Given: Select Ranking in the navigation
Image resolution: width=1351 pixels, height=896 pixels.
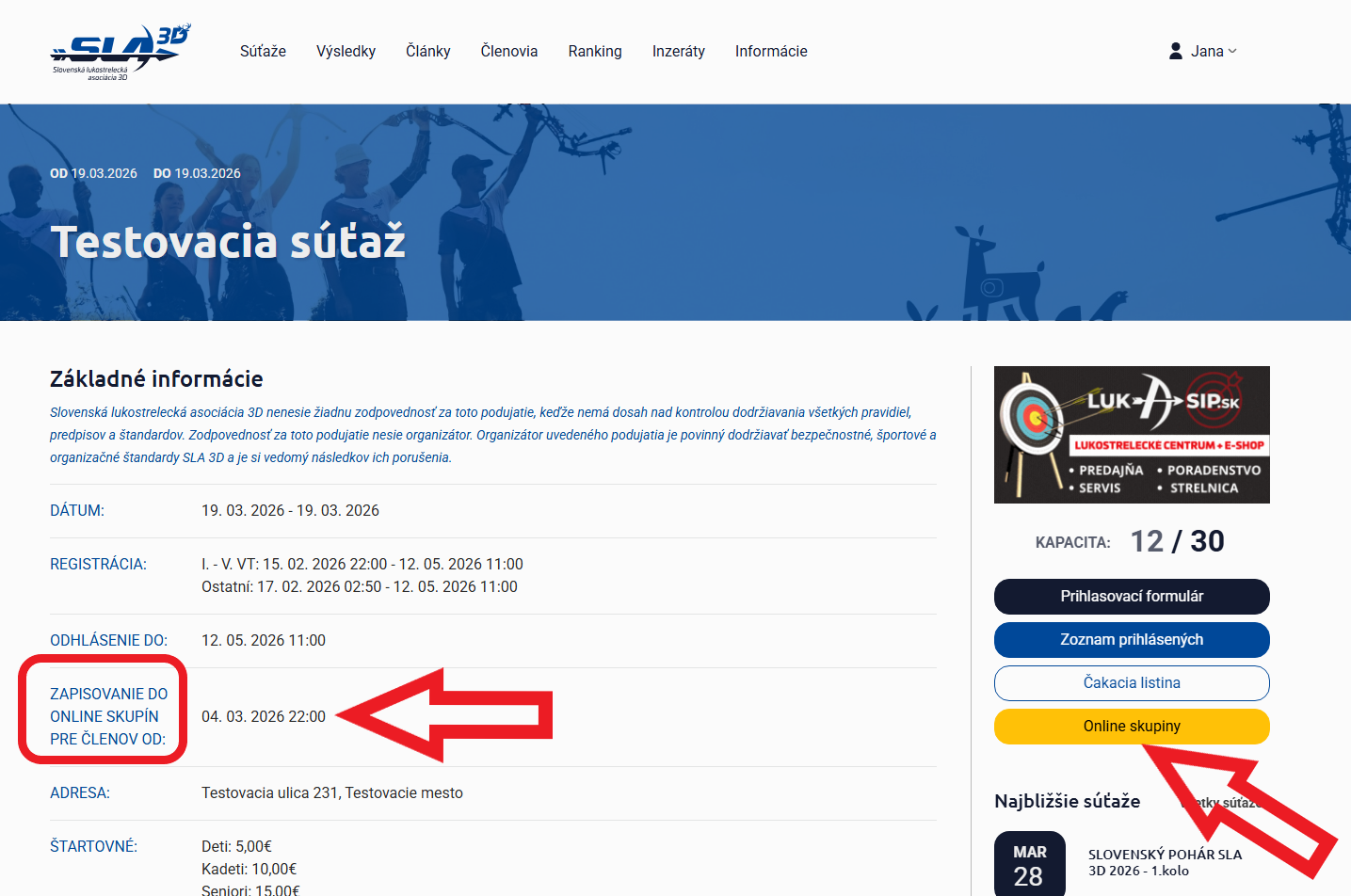Looking at the screenshot, I should pos(594,51).
